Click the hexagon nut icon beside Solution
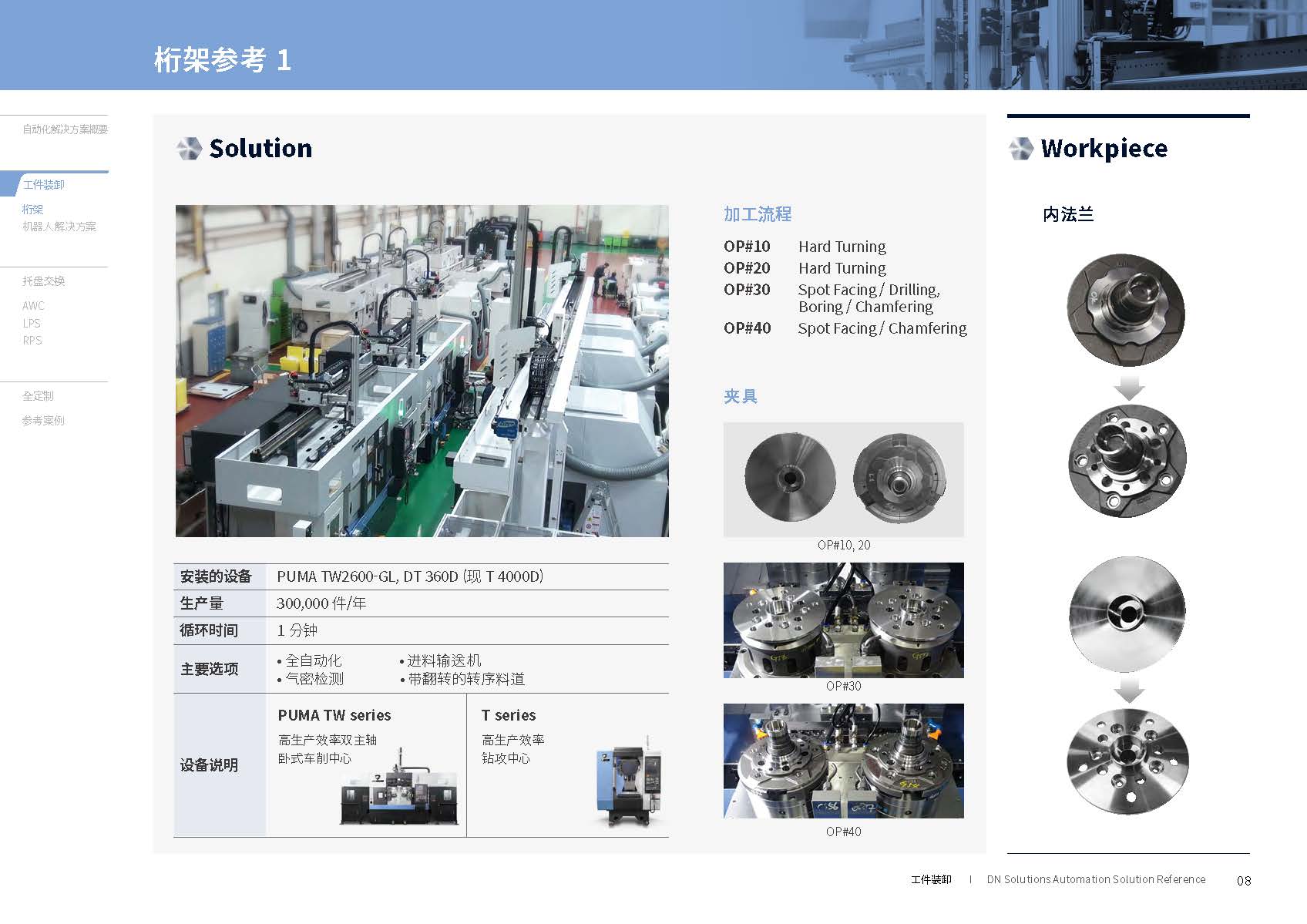This screenshot has width=1307, height=924. click(x=189, y=149)
